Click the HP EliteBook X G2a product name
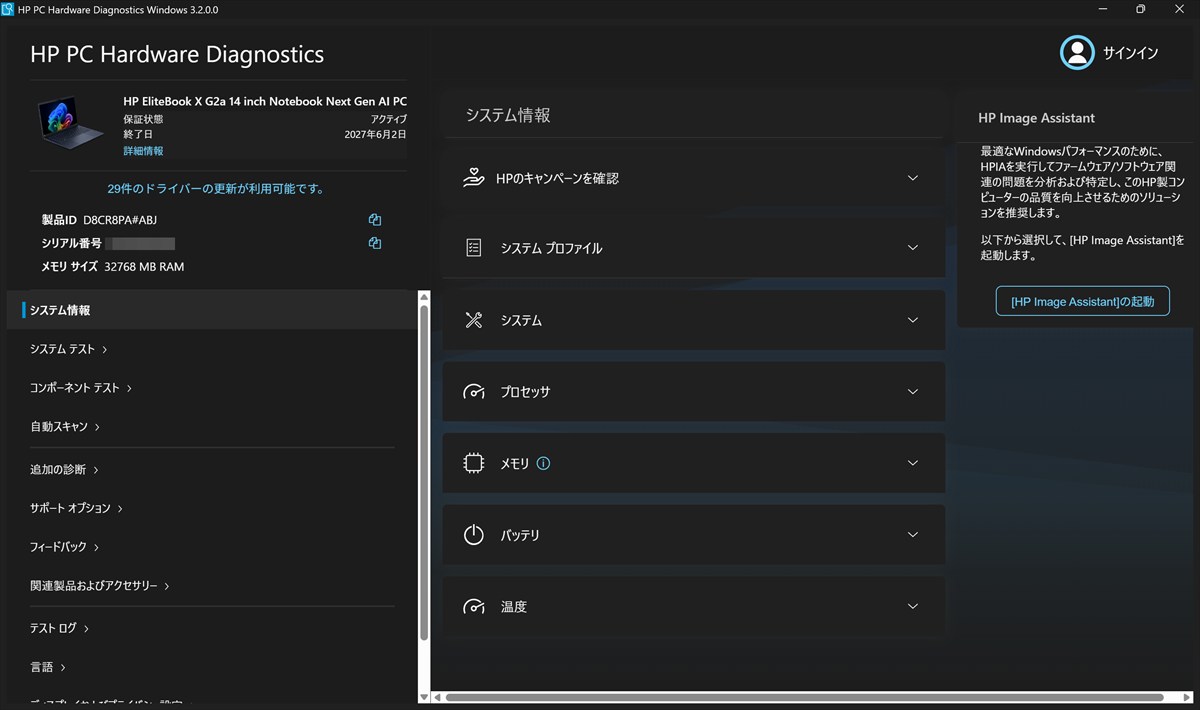 tap(265, 102)
